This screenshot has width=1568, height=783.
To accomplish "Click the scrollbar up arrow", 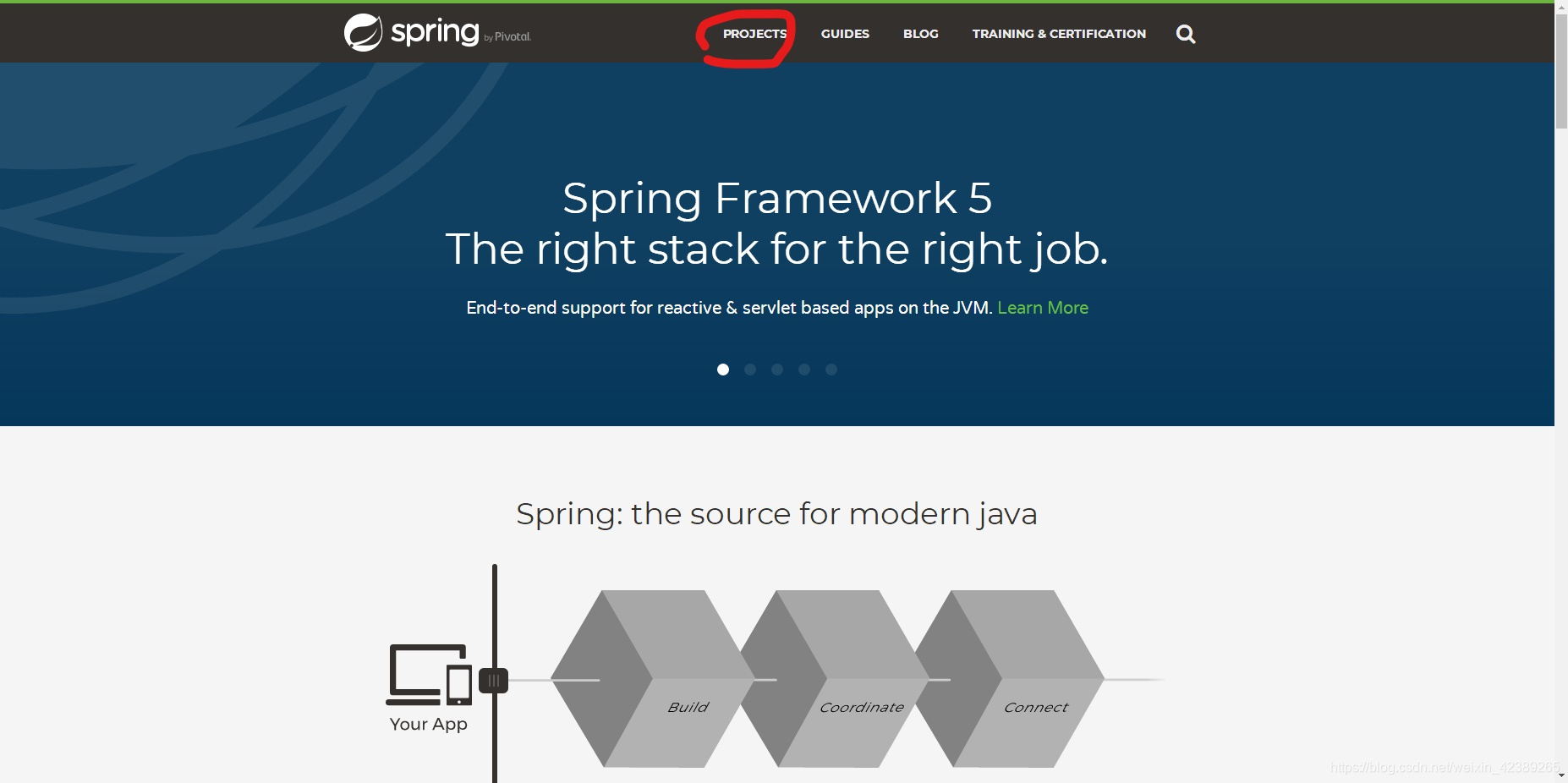I will [x=1561, y=7].
